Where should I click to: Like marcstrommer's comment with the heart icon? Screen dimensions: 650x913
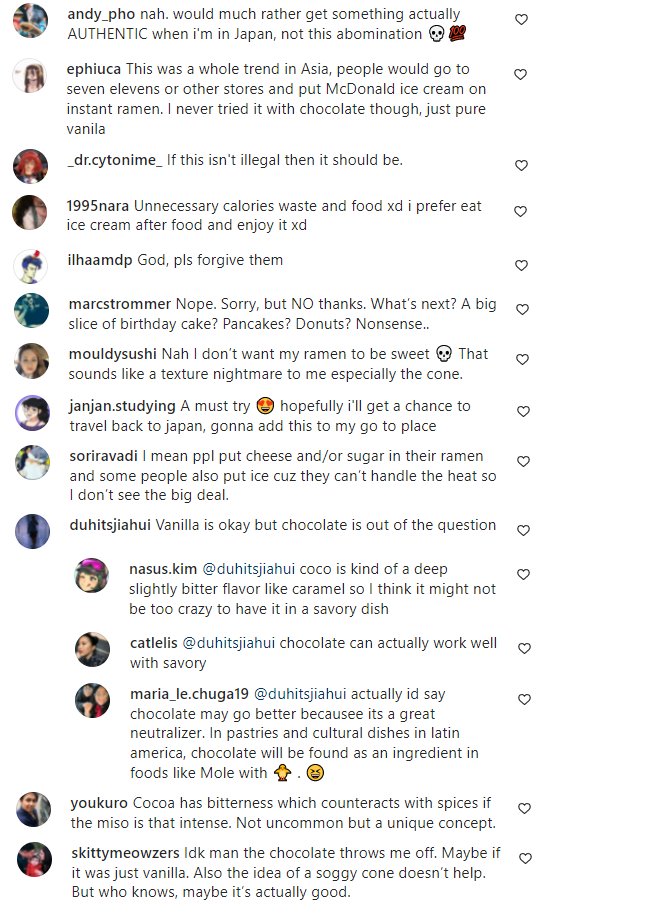pyautogui.click(x=521, y=309)
